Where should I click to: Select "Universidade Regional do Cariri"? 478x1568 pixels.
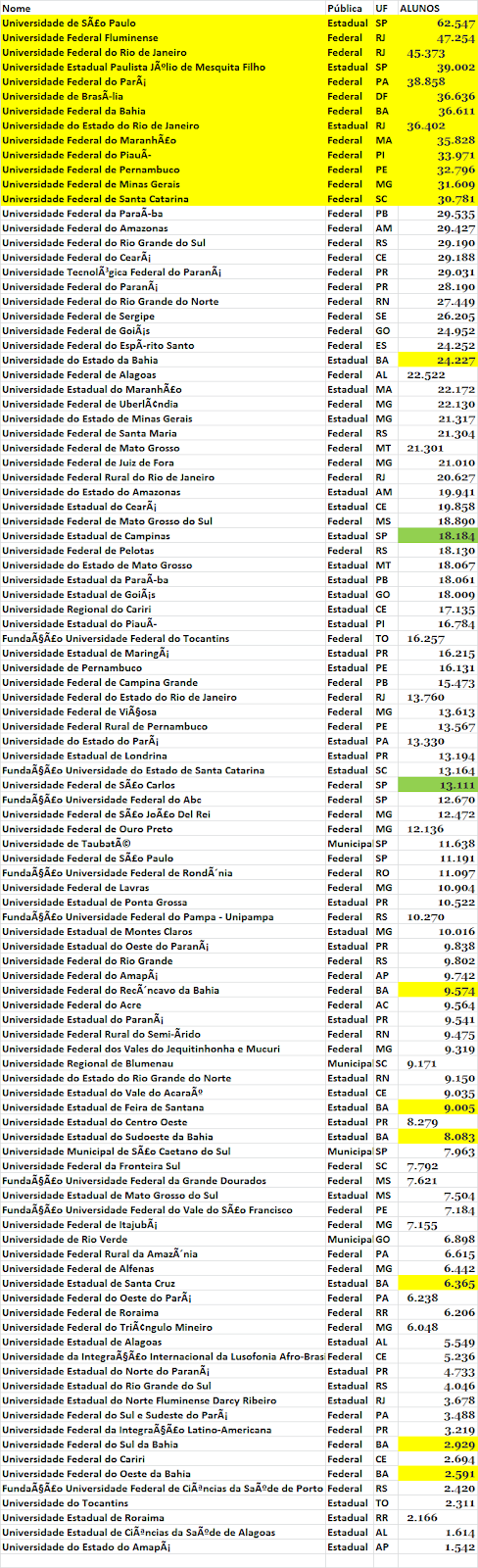point(76,610)
